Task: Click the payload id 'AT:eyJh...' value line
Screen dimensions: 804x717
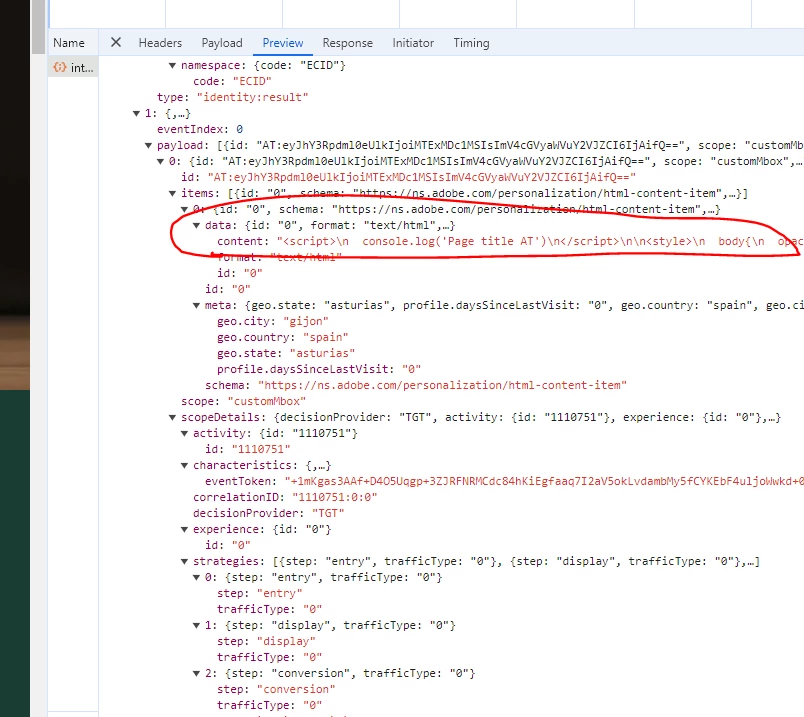Action: click(409, 177)
